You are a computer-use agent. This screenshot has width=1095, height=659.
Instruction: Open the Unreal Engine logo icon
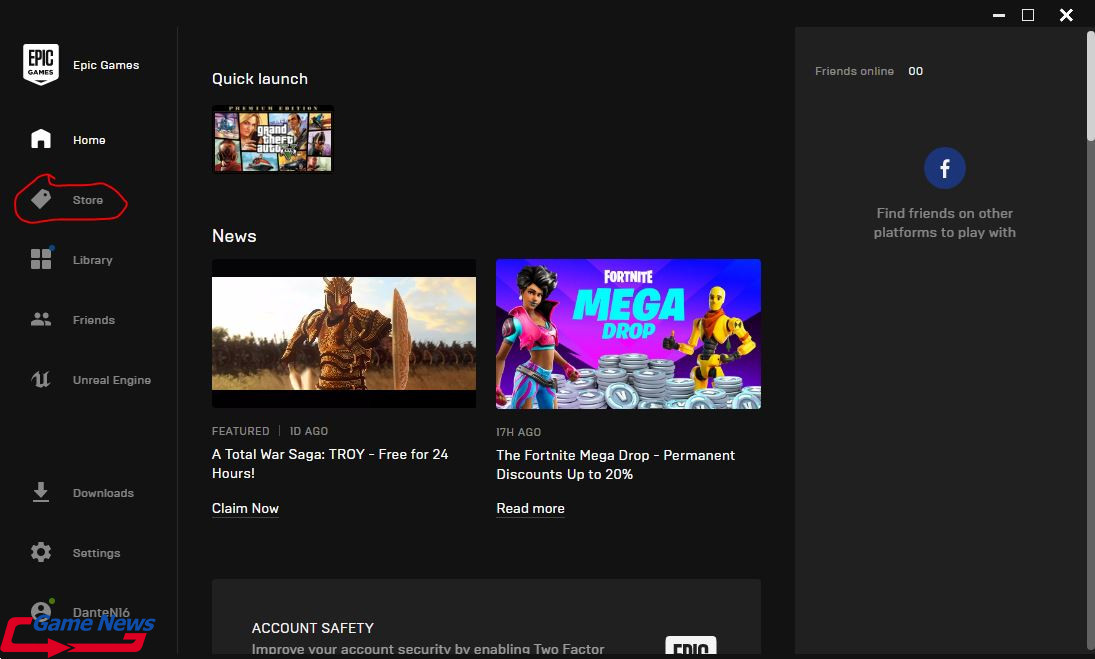(x=41, y=380)
